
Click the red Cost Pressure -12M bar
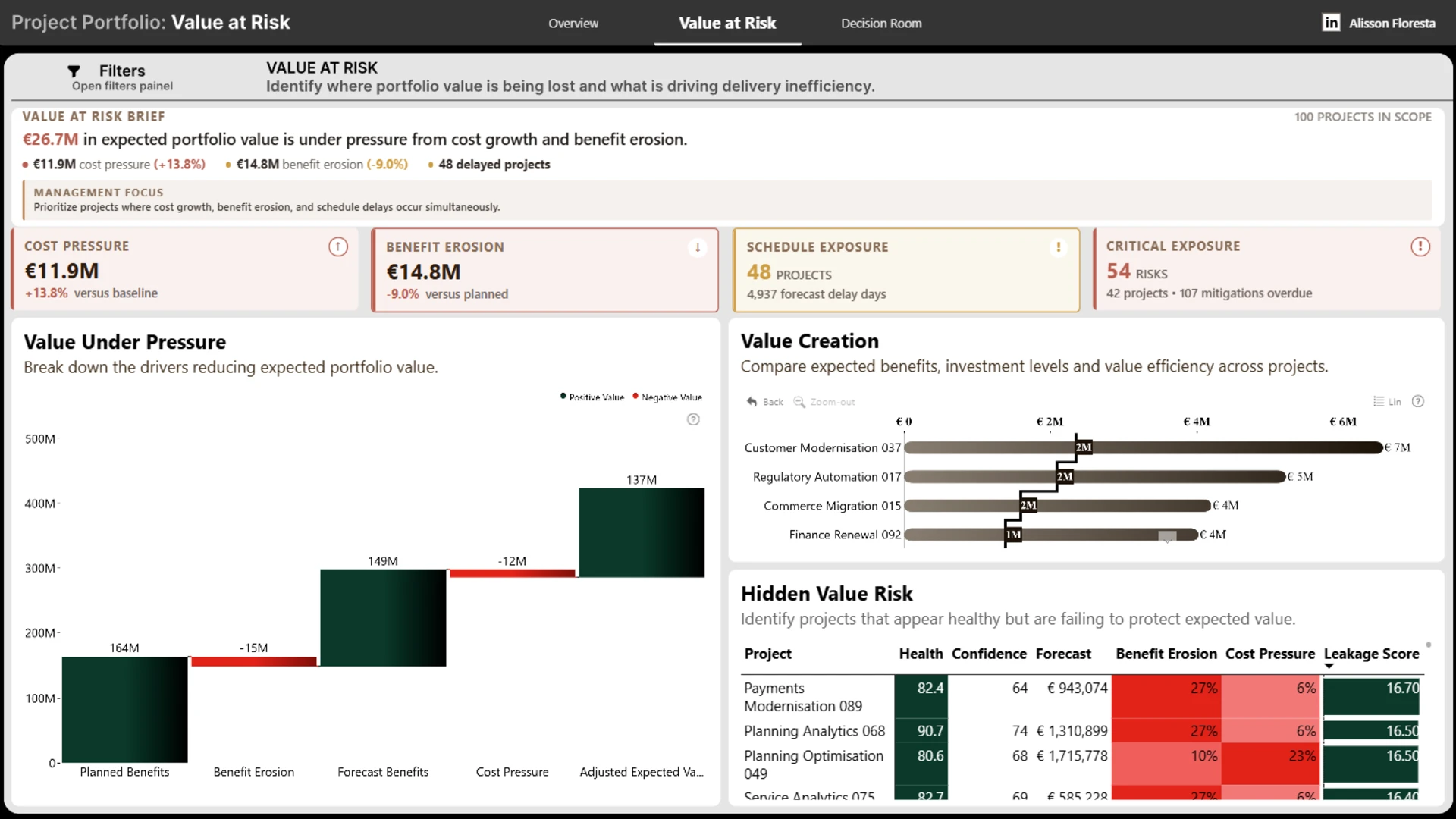[x=513, y=573]
